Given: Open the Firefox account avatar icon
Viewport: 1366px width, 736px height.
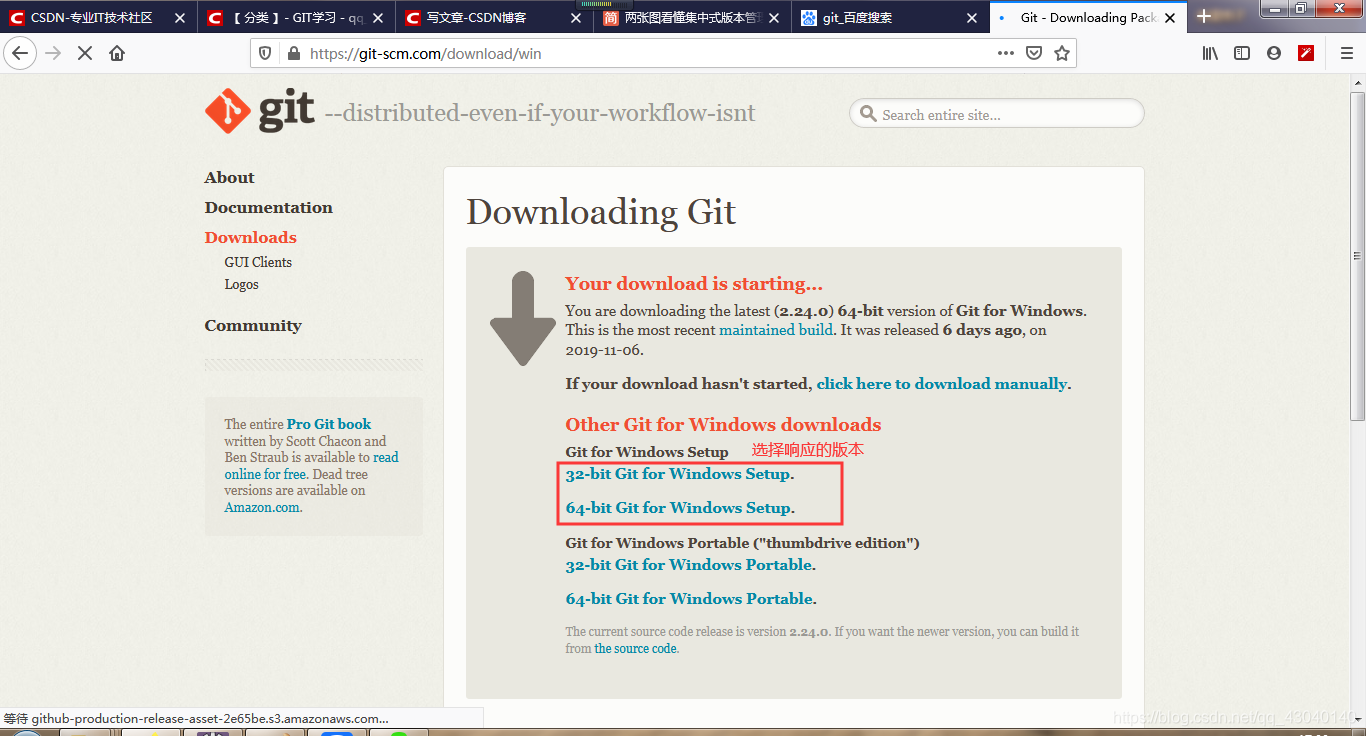Looking at the screenshot, I should coord(1274,53).
